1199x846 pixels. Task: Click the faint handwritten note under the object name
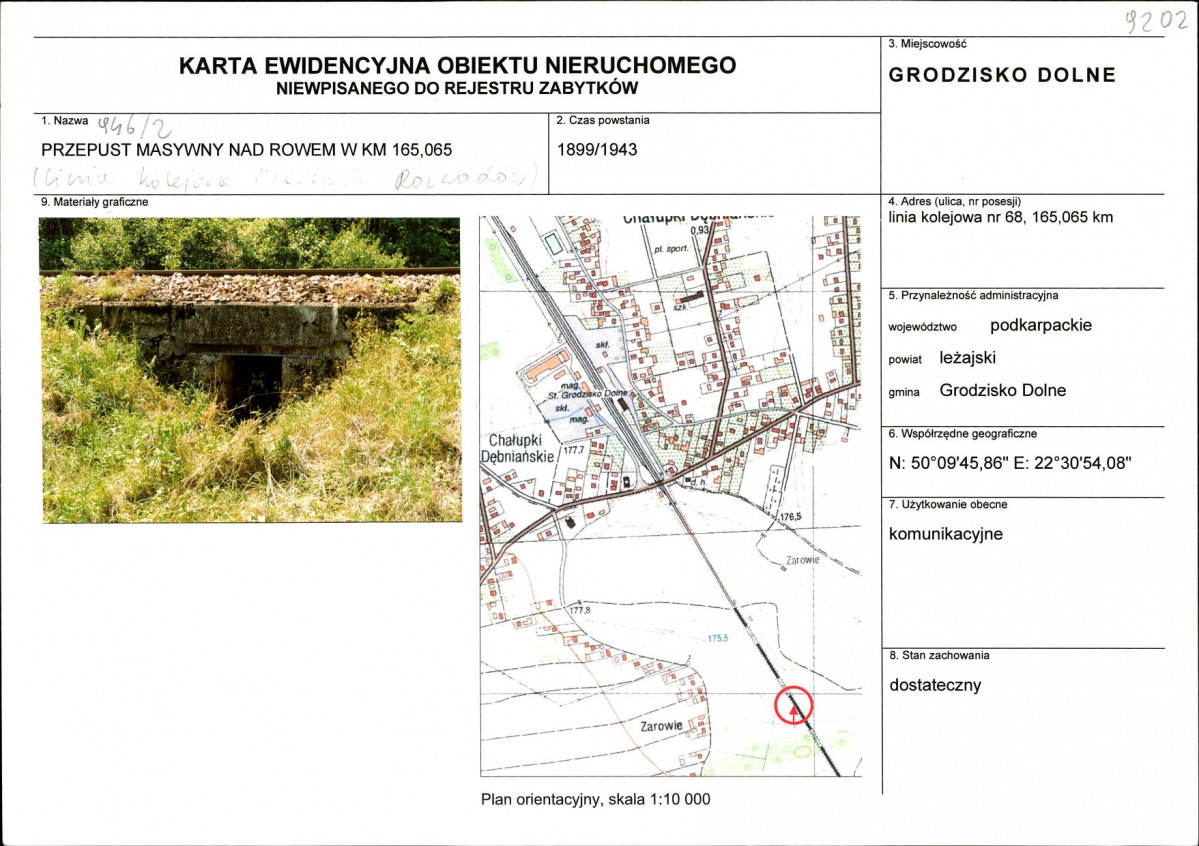point(287,178)
